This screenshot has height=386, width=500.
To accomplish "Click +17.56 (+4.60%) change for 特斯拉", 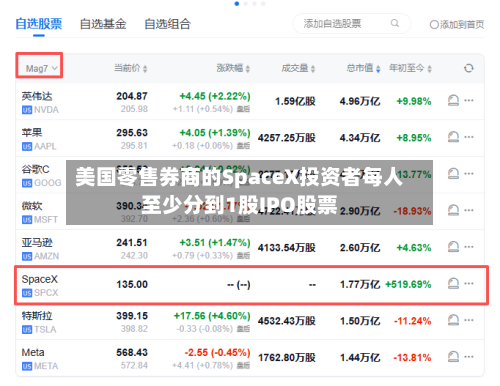I will pyautogui.click(x=212, y=316).
